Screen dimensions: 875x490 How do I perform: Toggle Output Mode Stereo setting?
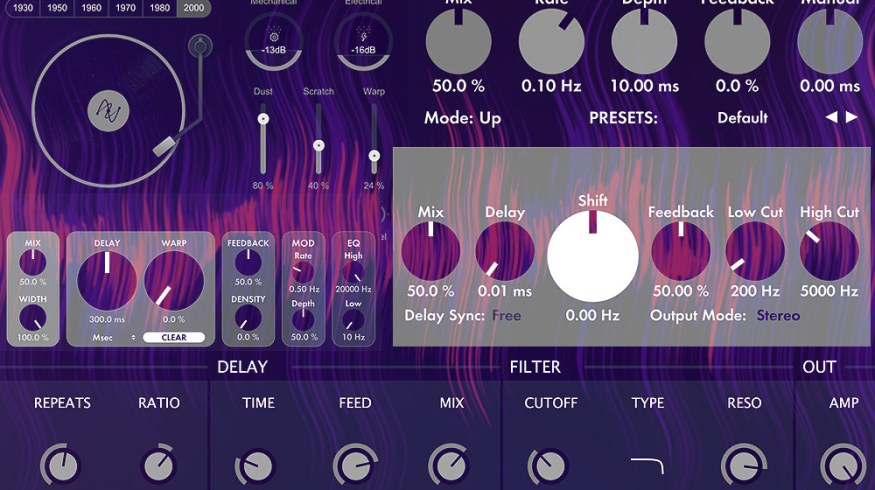778,316
